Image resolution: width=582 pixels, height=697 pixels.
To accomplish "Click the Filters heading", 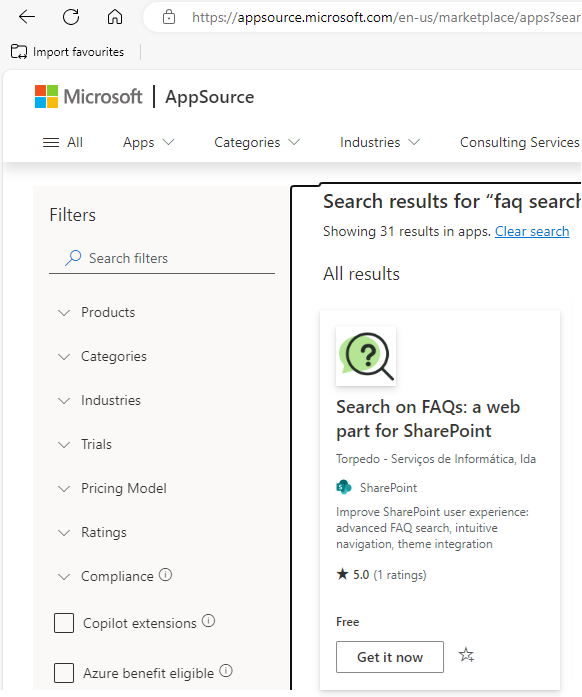I will pyautogui.click(x=72, y=215).
